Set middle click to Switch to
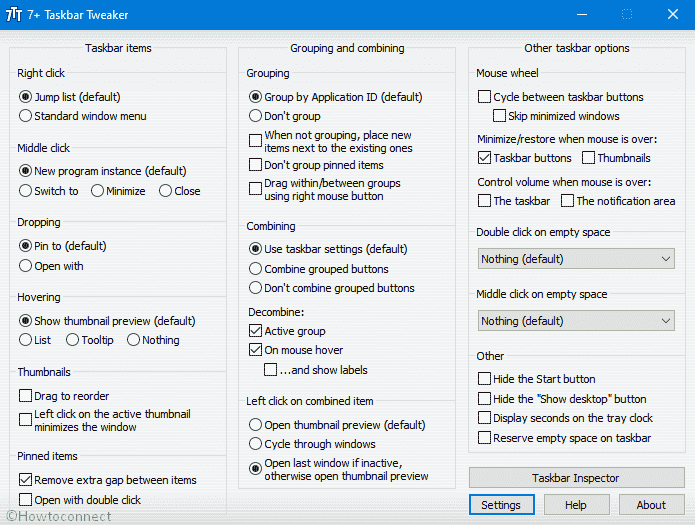Image resolution: width=695 pixels, height=525 pixels. coord(26,191)
